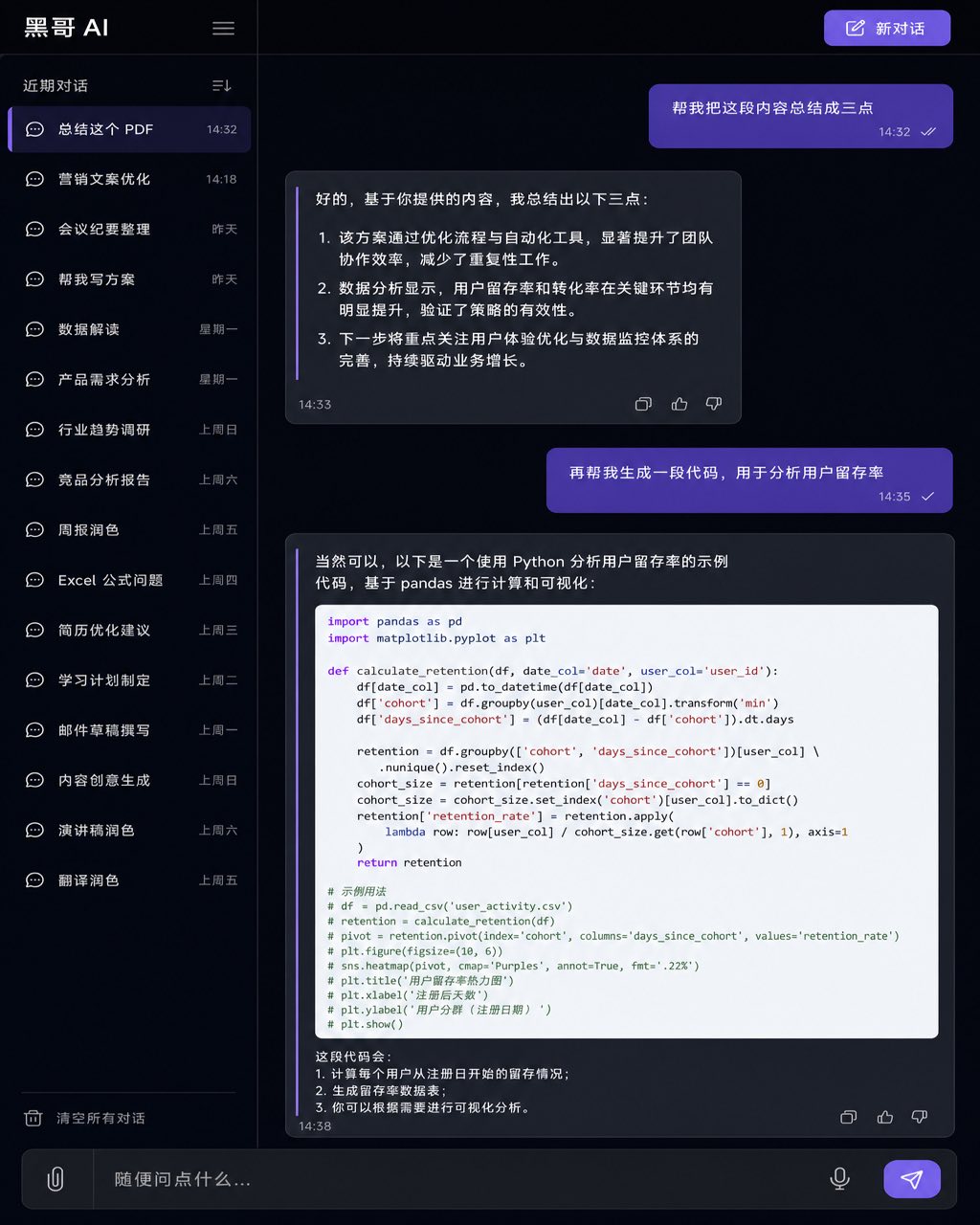980x1225 pixels.
Task: Click the sort icon beside 近期对话
Action: pos(222,86)
